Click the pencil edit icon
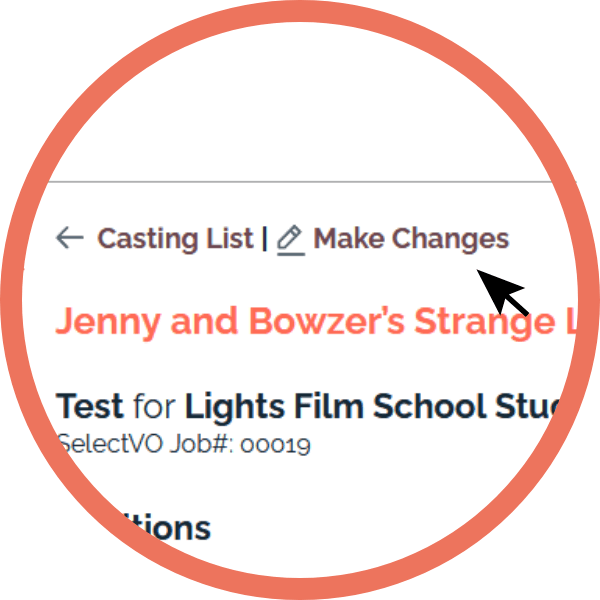 [x=290, y=240]
